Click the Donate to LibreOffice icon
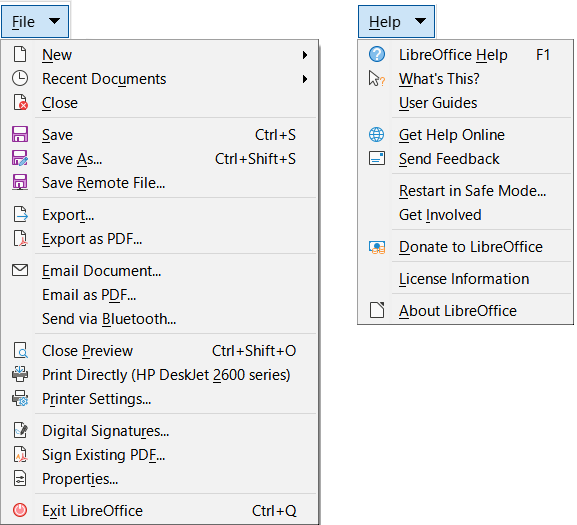The image size is (577, 525). point(377,247)
